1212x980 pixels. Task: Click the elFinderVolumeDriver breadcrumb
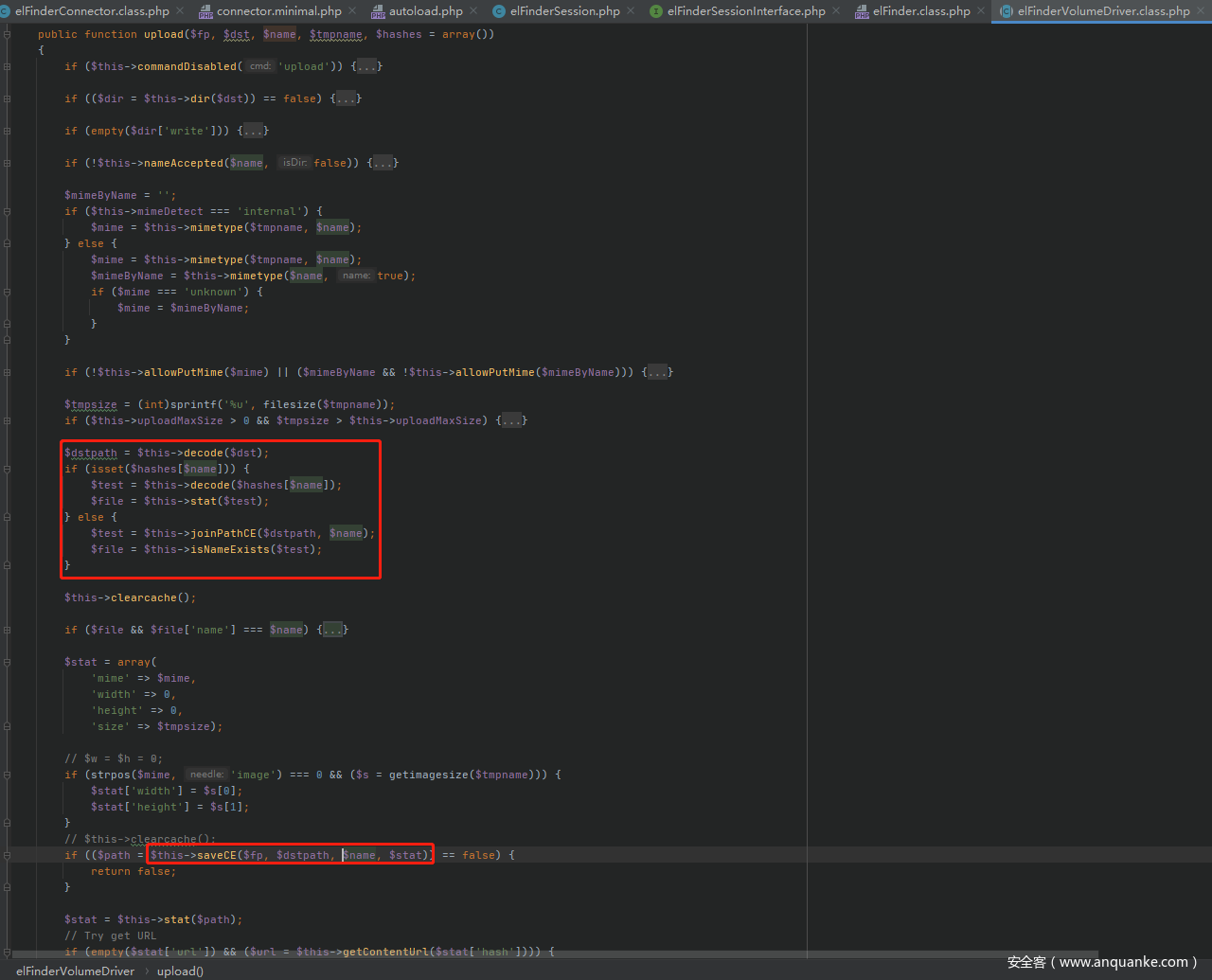(x=75, y=971)
